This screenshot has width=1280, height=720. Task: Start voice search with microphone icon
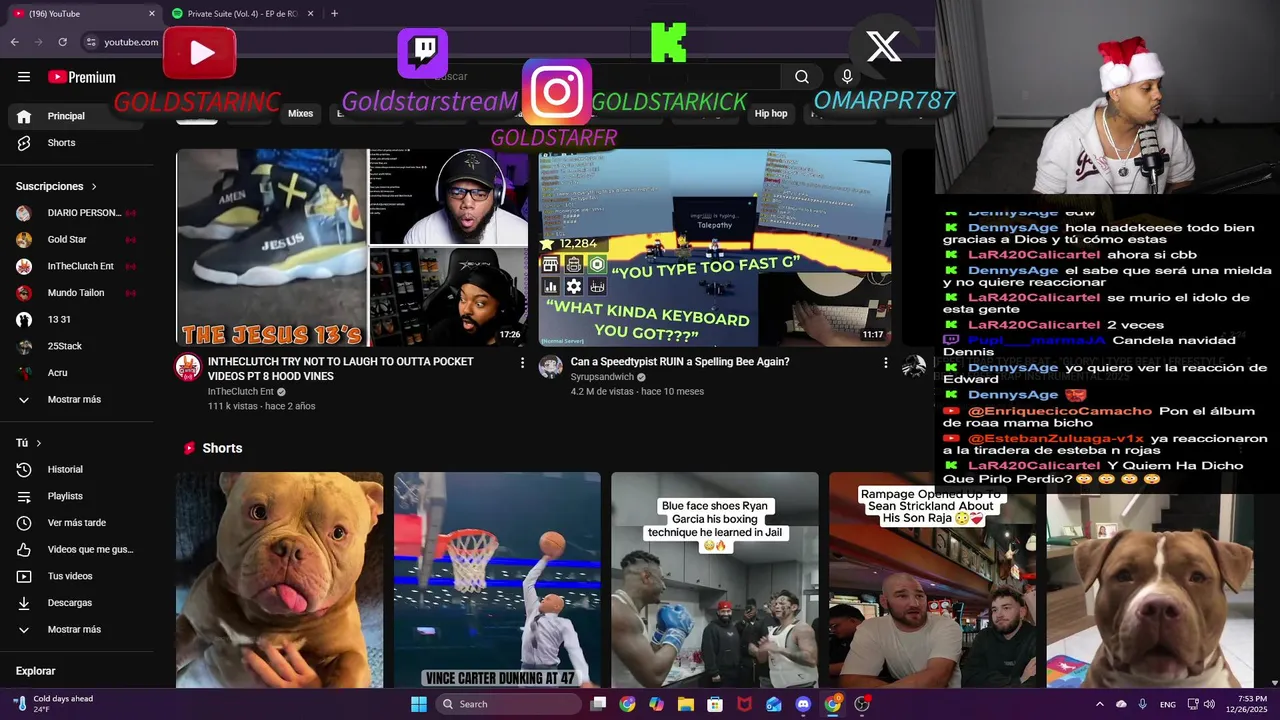pyautogui.click(x=847, y=77)
